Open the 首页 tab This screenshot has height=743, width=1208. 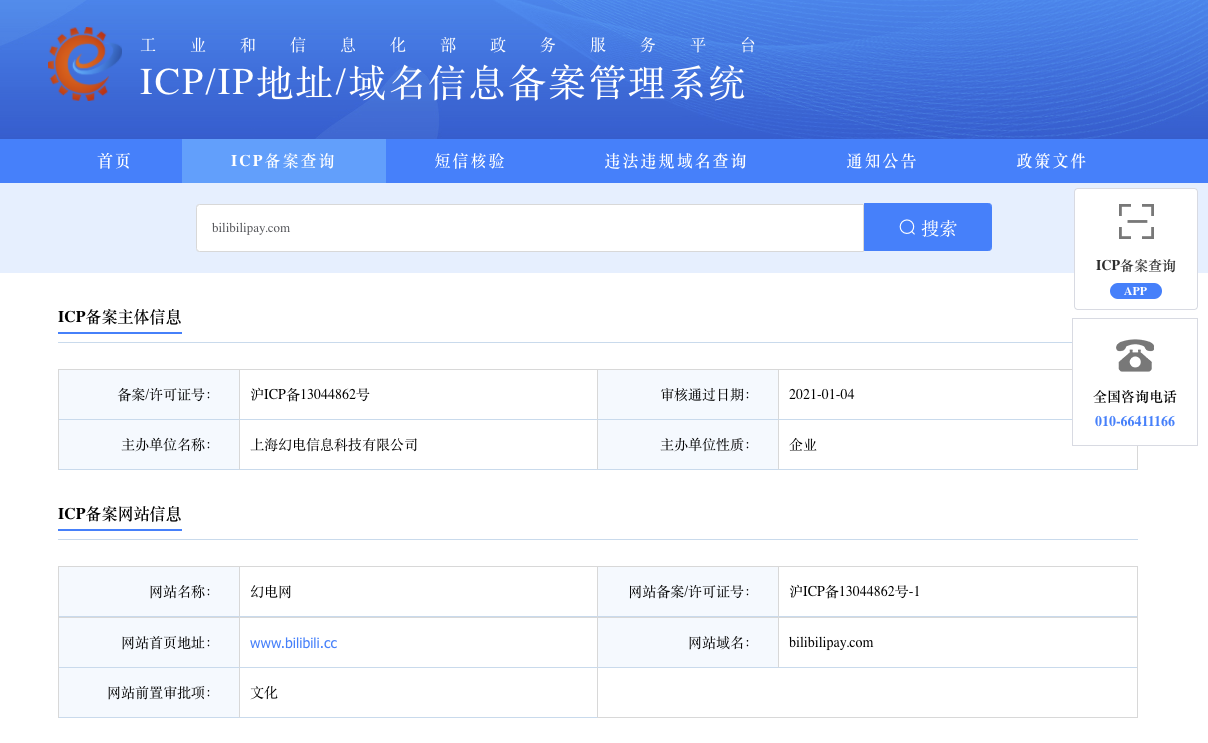pos(115,161)
